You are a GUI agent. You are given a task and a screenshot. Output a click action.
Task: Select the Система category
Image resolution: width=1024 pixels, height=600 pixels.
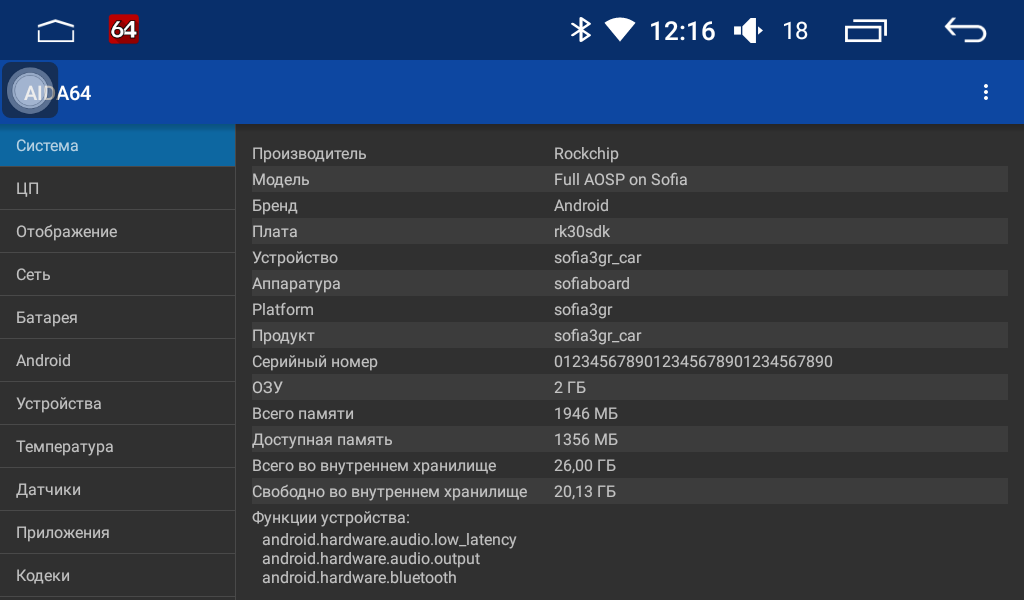pyautogui.click(x=117, y=146)
